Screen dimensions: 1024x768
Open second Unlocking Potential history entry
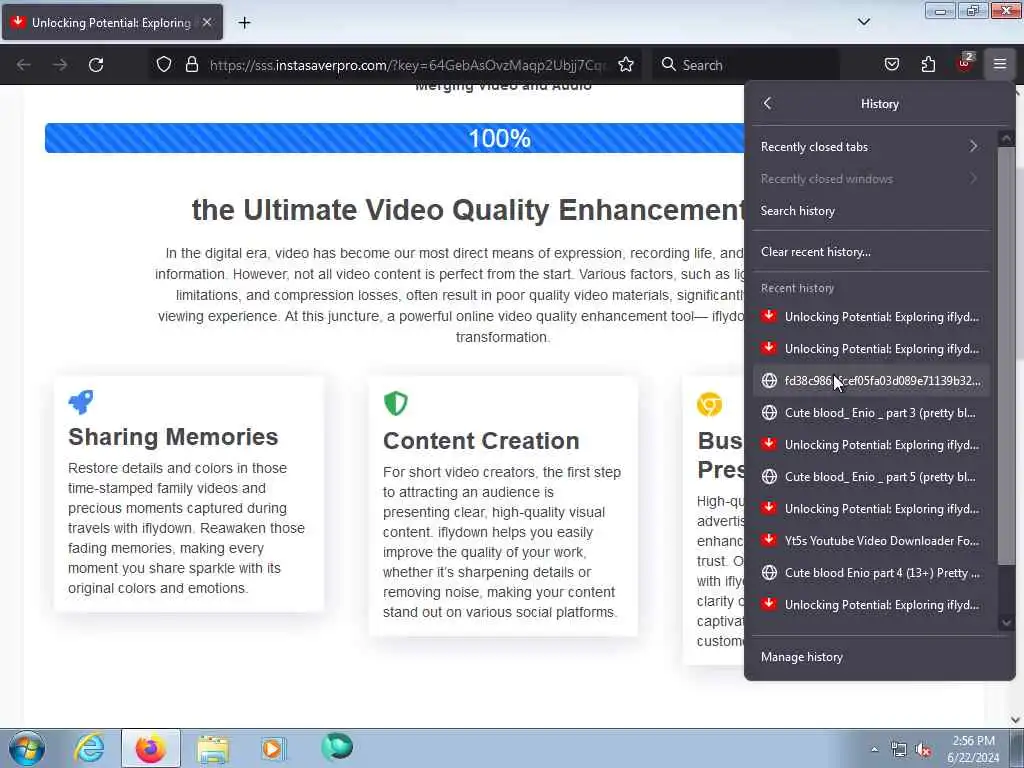point(871,349)
